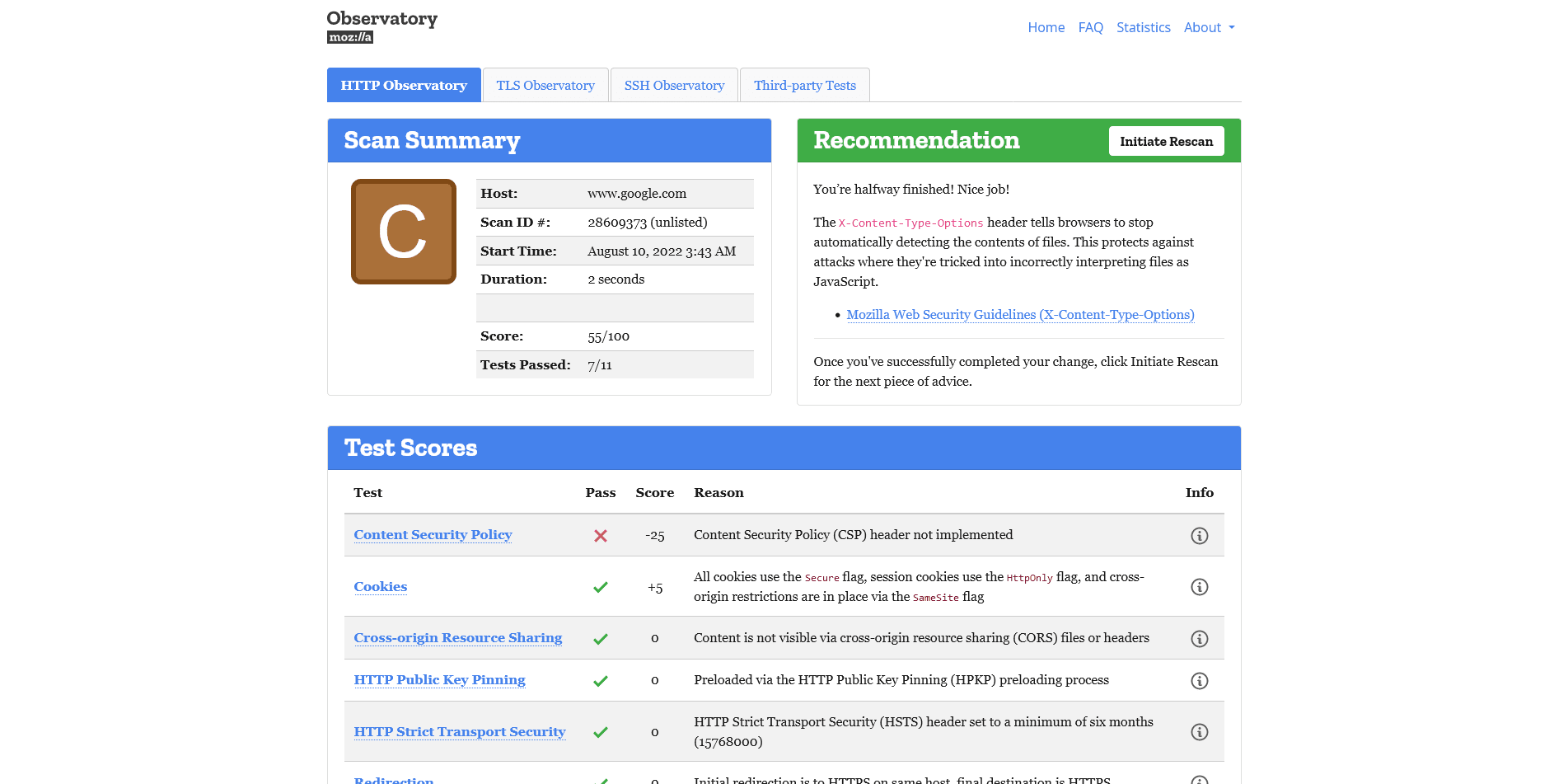The width and height of the screenshot is (1568, 784).
Task: Click the info icon next to Cookies result
Action: (x=1200, y=586)
